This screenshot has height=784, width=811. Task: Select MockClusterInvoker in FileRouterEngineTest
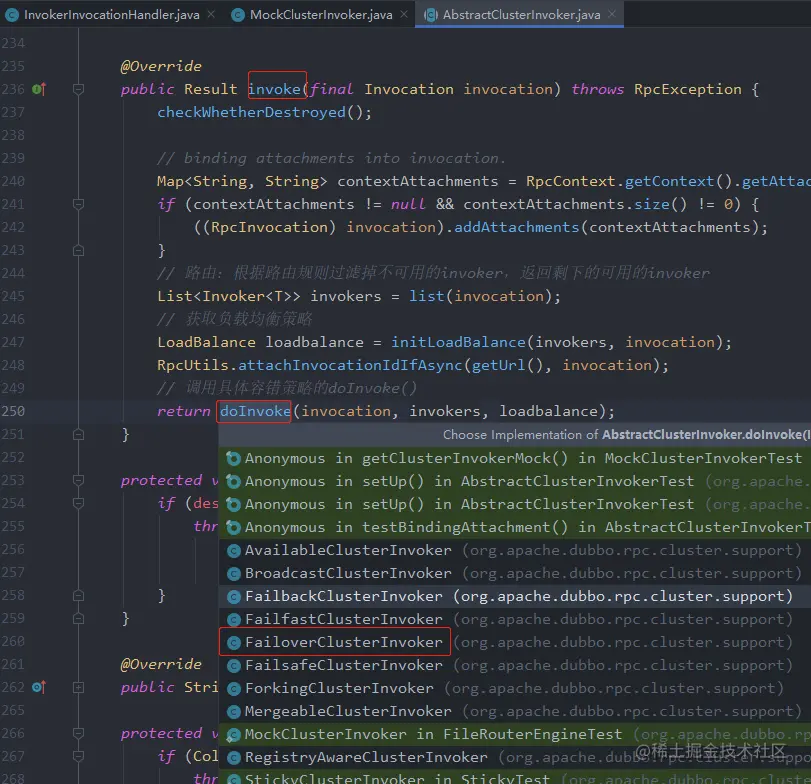pos(515,734)
